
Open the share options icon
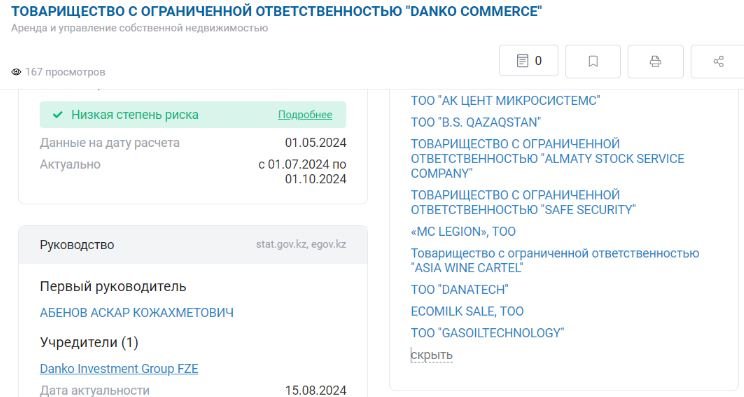pos(718,61)
